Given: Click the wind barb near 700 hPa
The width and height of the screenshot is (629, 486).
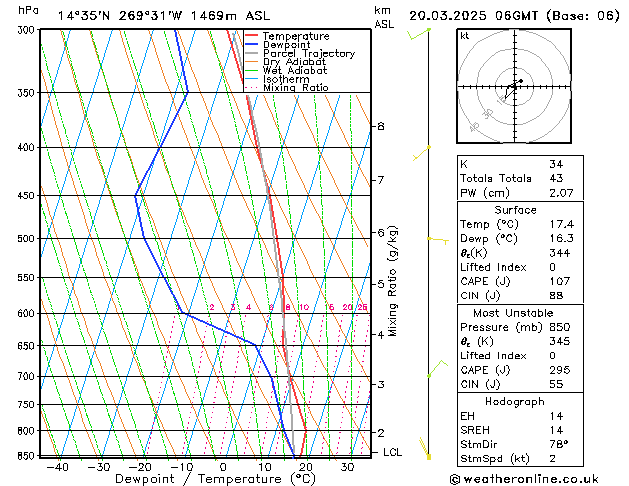Looking at the screenshot, I should click(433, 371).
